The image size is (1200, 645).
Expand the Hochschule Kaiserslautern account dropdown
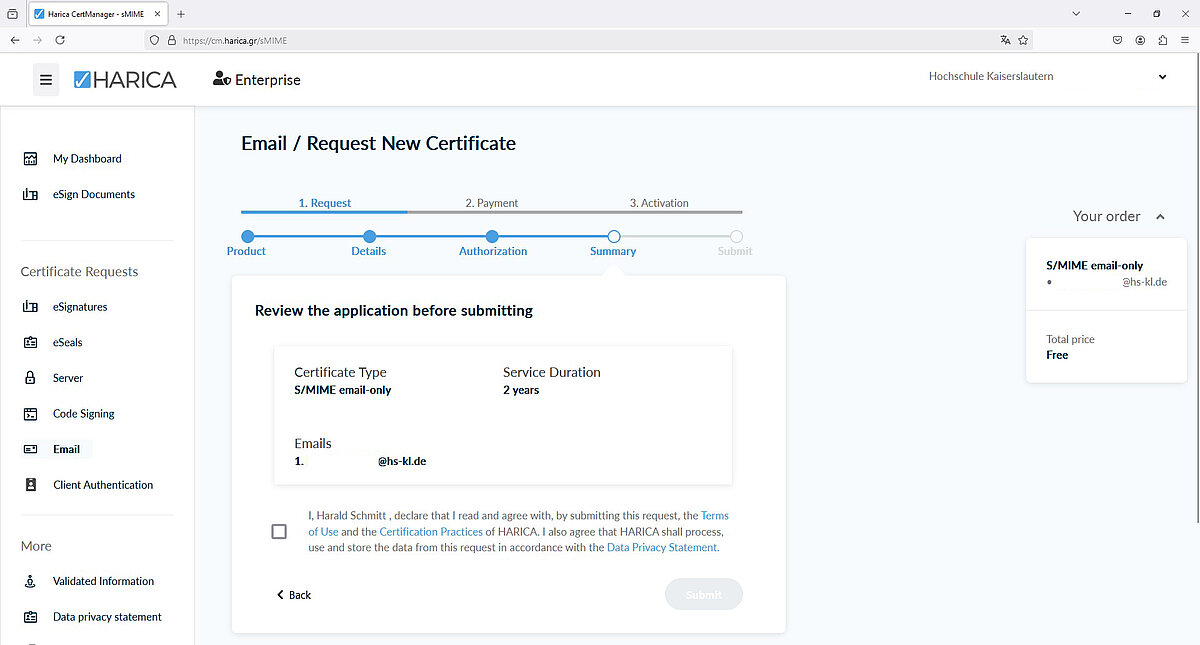[1162, 77]
